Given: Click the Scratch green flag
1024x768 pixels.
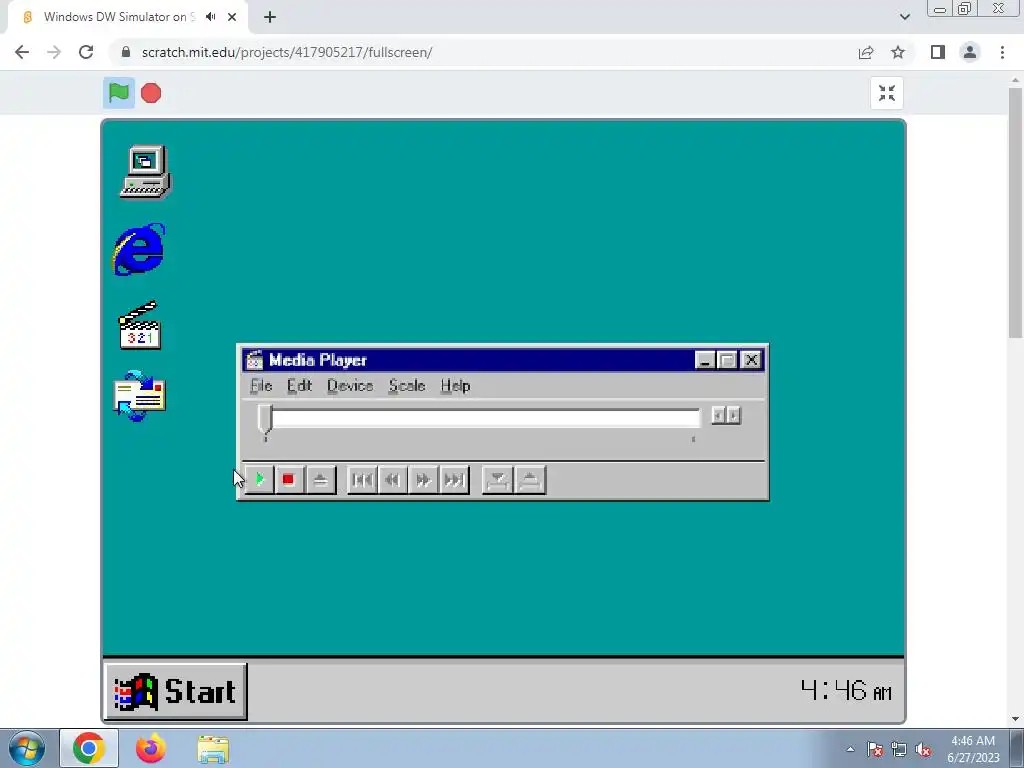Looking at the screenshot, I should click(119, 93).
